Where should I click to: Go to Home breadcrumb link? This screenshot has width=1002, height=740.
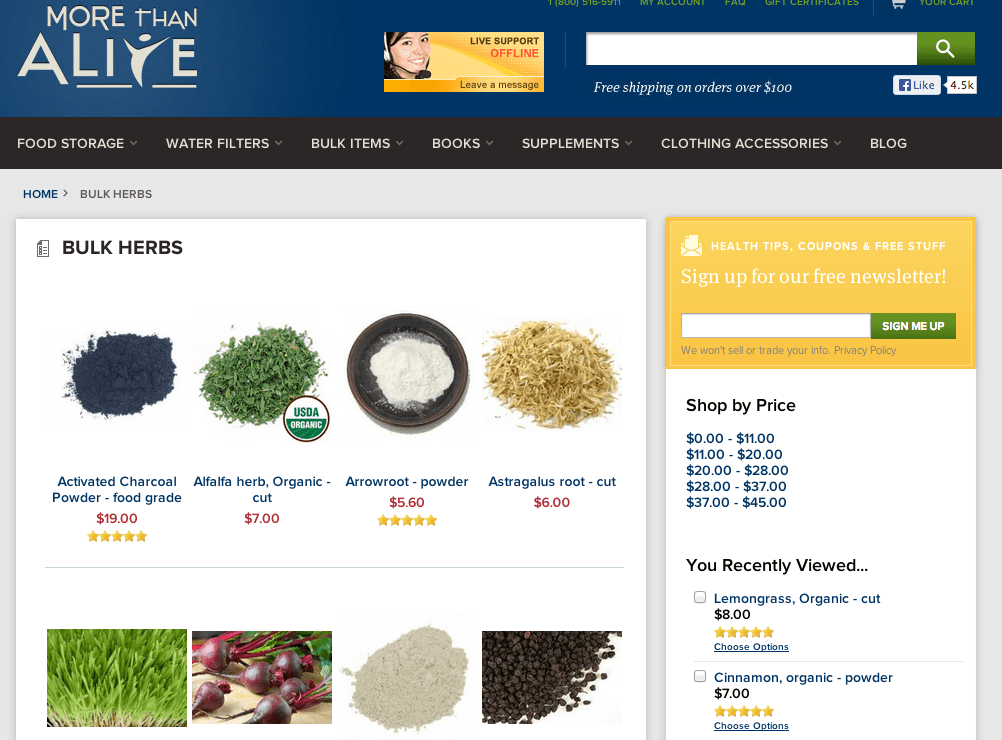click(40, 194)
